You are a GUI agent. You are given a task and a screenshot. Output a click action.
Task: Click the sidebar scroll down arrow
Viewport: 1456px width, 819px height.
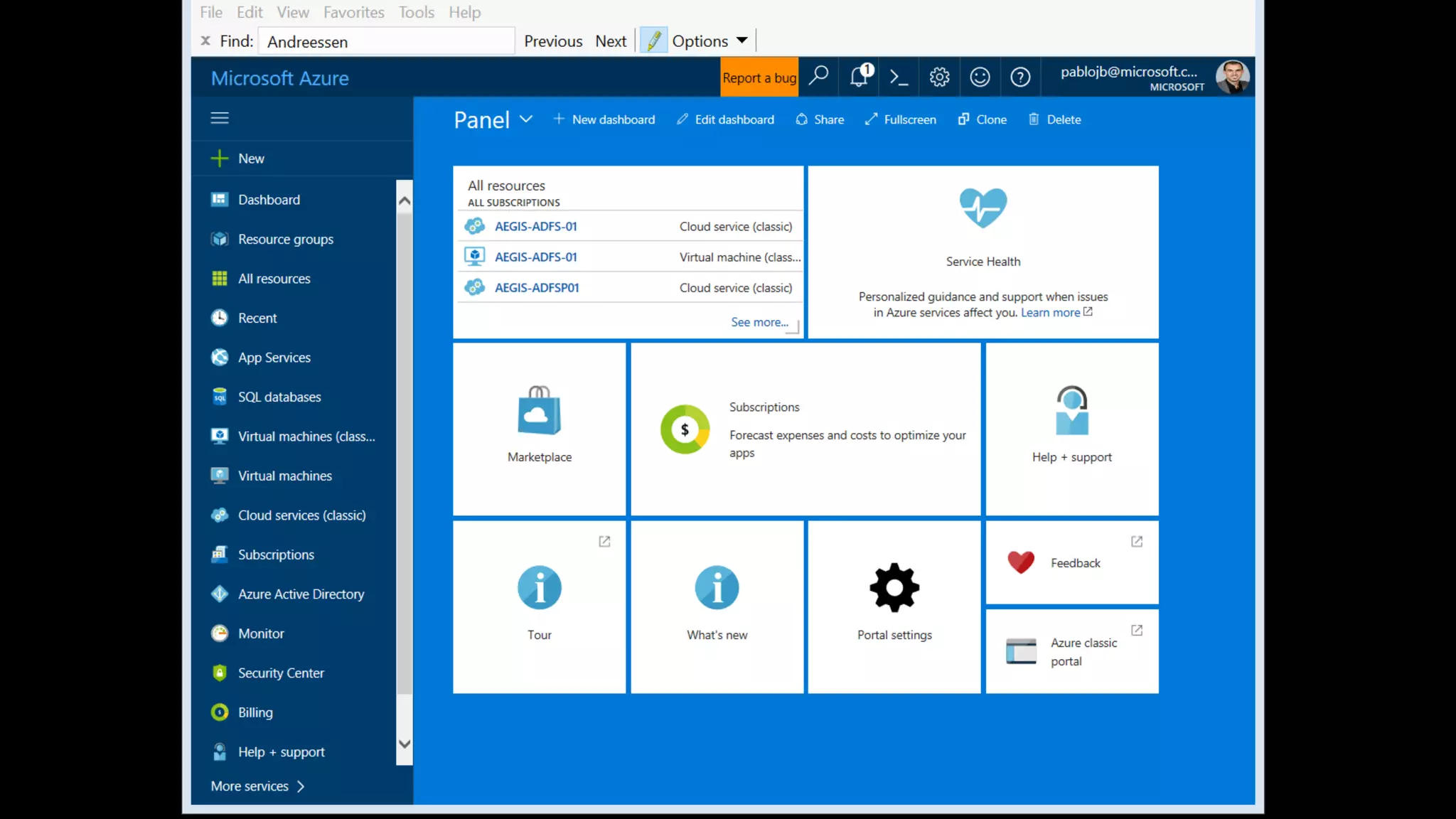click(405, 744)
